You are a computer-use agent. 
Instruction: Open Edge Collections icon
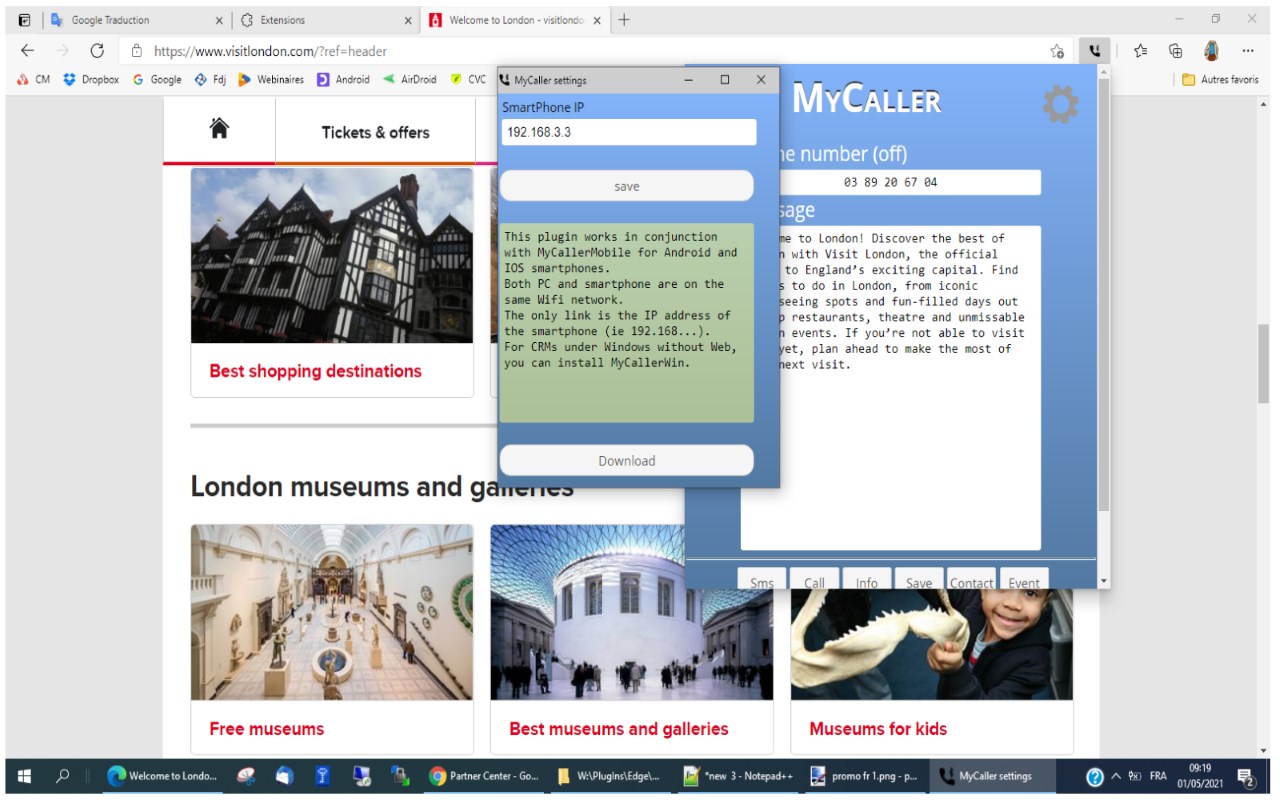(x=1176, y=51)
